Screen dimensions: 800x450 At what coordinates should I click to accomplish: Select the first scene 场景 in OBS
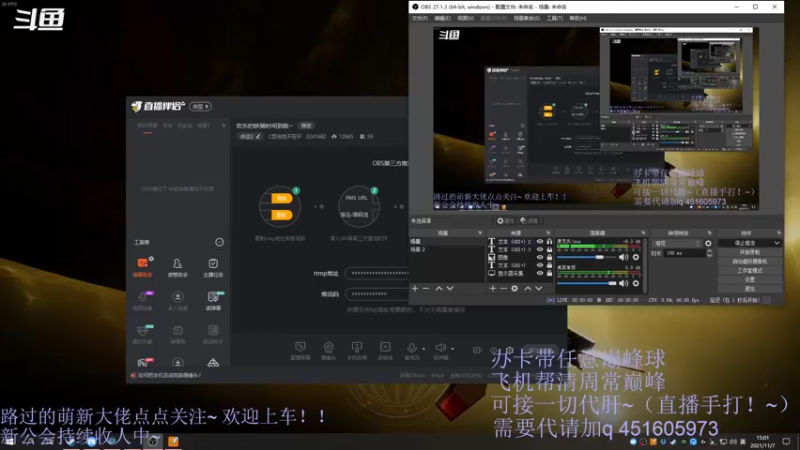pyautogui.click(x=446, y=241)
